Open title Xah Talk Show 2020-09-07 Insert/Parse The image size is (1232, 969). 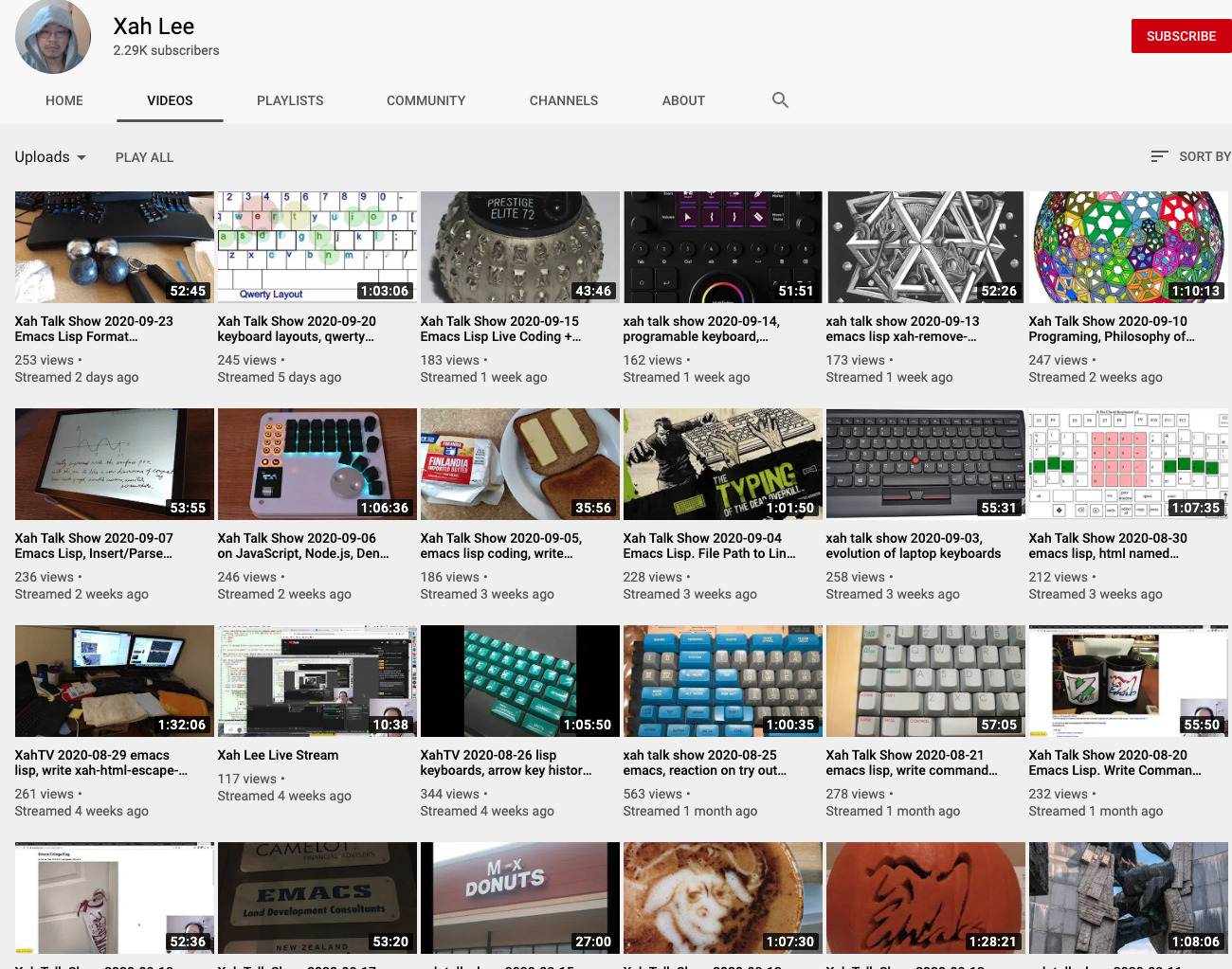[x=94, y=546]
